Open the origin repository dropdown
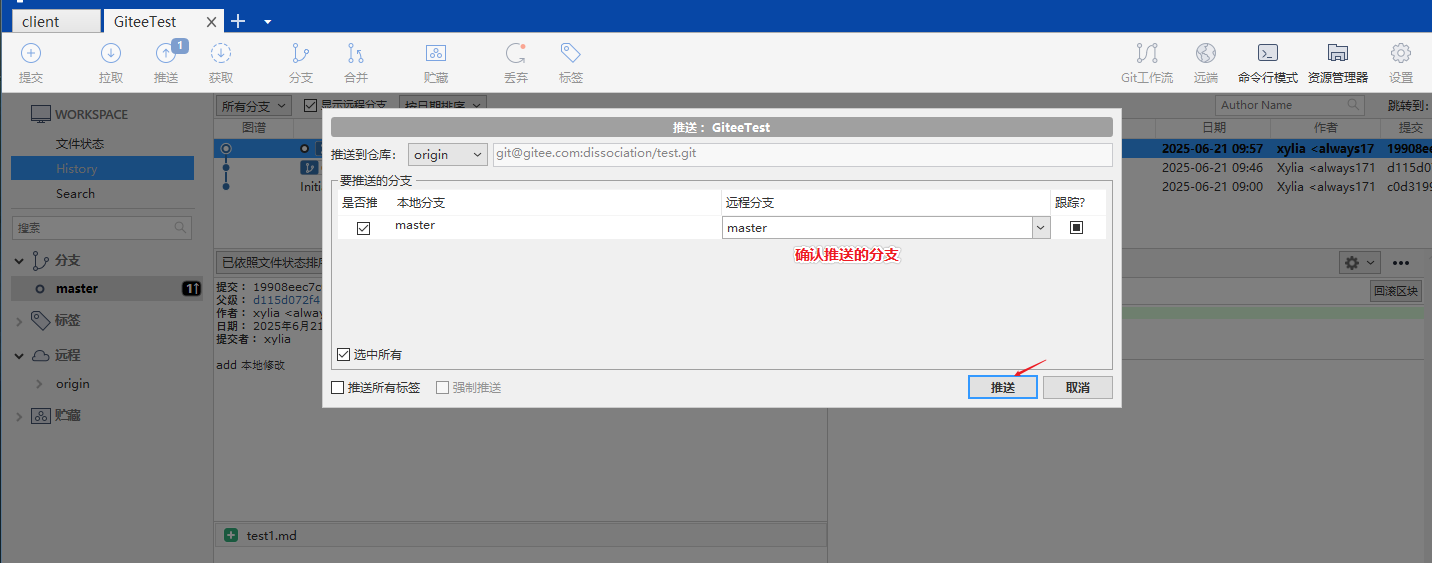Viewport: 1432px width, 563px height. [447, 155]
